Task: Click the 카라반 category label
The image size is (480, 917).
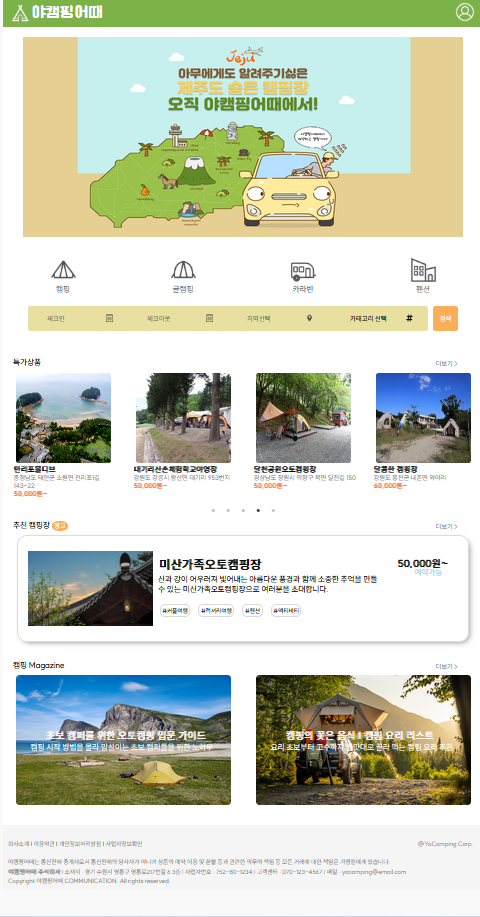Action: point(303,289)
